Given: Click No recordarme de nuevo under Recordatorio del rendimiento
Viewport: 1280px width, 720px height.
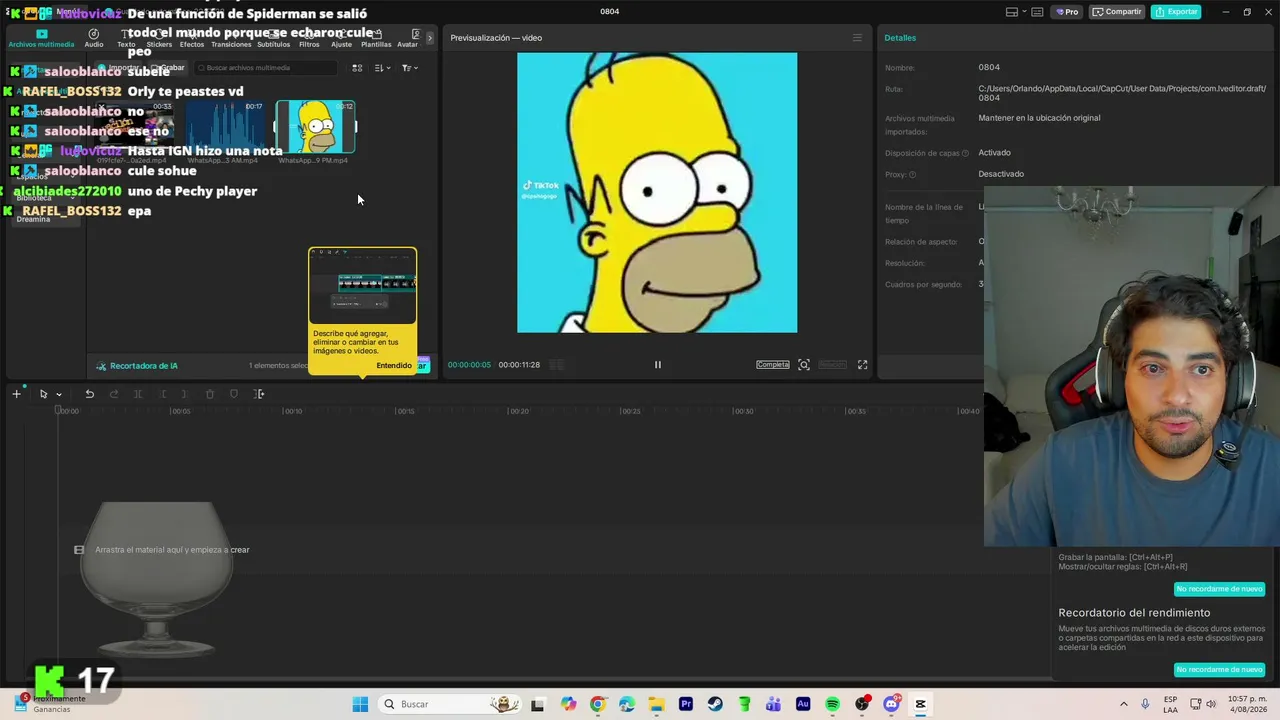Looking at the screenshot, I should pos(1219,669).
